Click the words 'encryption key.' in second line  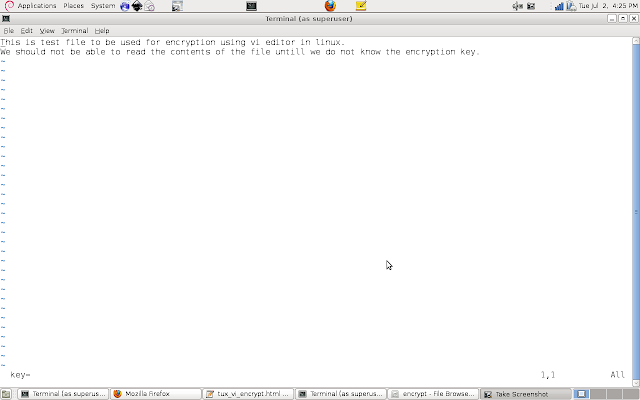pyautogui.click(x=442, y=52)
